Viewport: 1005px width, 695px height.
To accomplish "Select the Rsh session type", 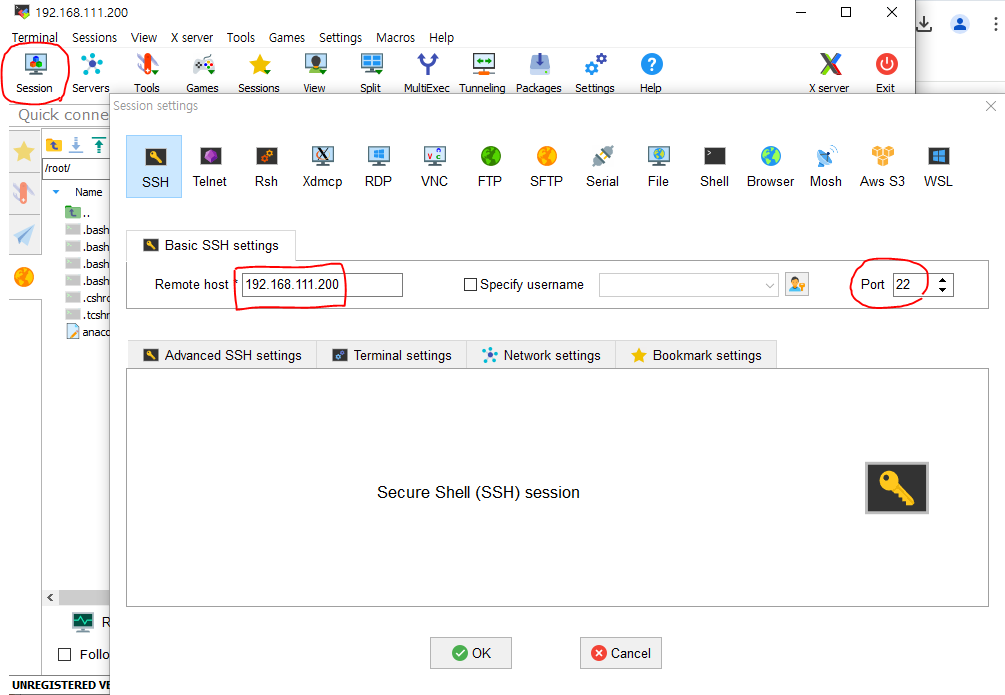I will (x=266, y=166).
